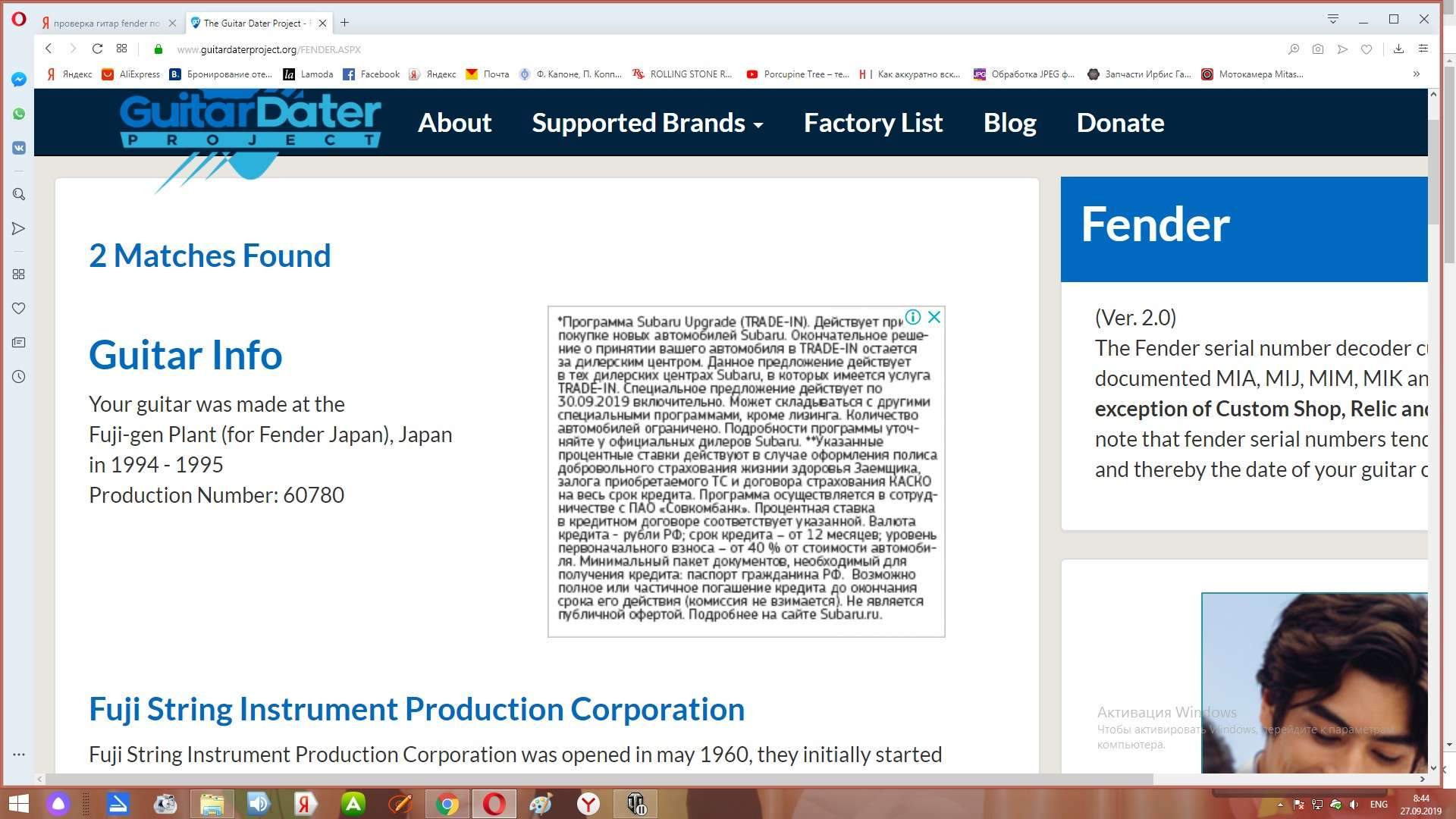Open the Factory List menu item
Viewport: 1456px width, 819px height.
click(873, 123)
